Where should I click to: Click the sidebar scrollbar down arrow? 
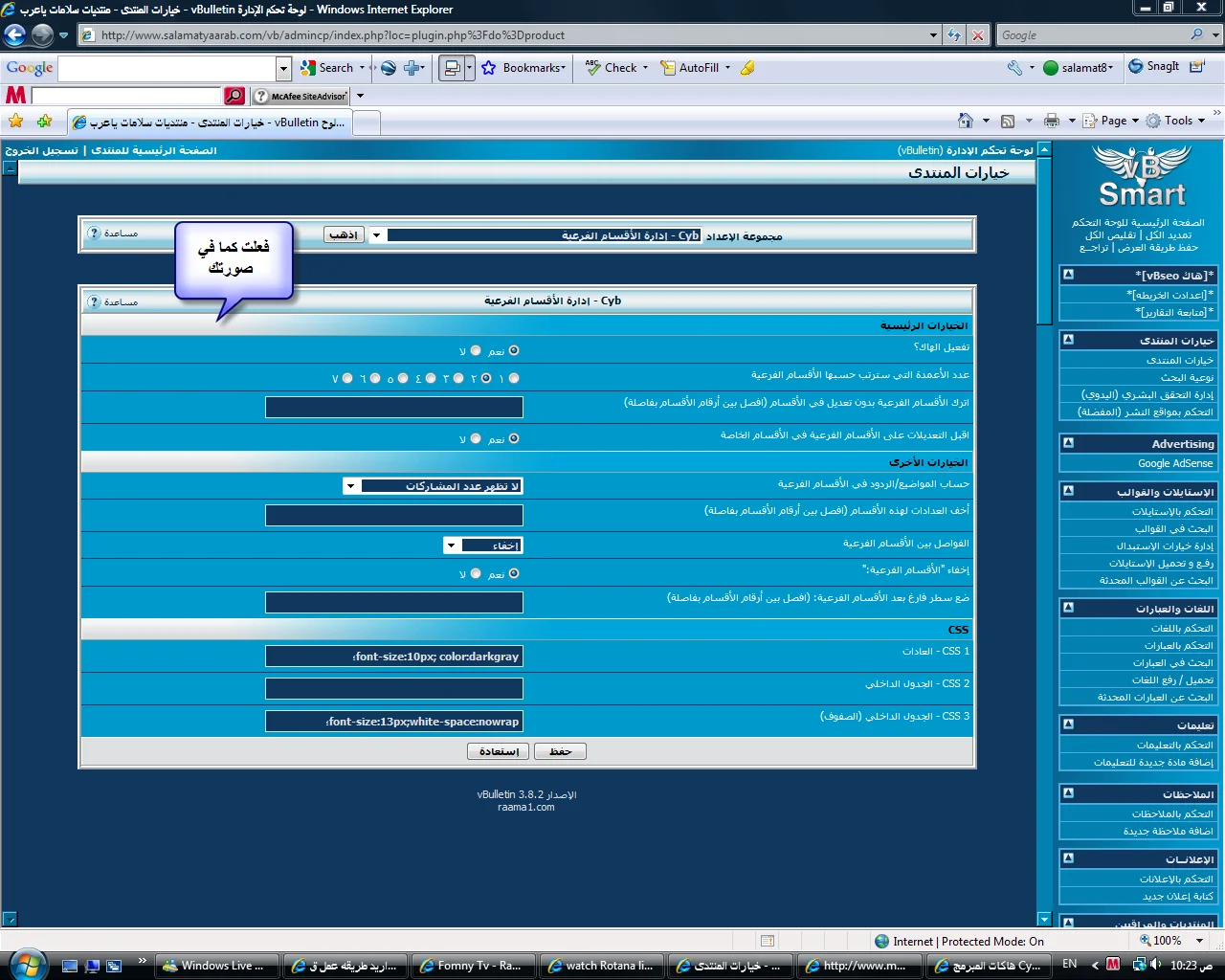pos(1044,919)
